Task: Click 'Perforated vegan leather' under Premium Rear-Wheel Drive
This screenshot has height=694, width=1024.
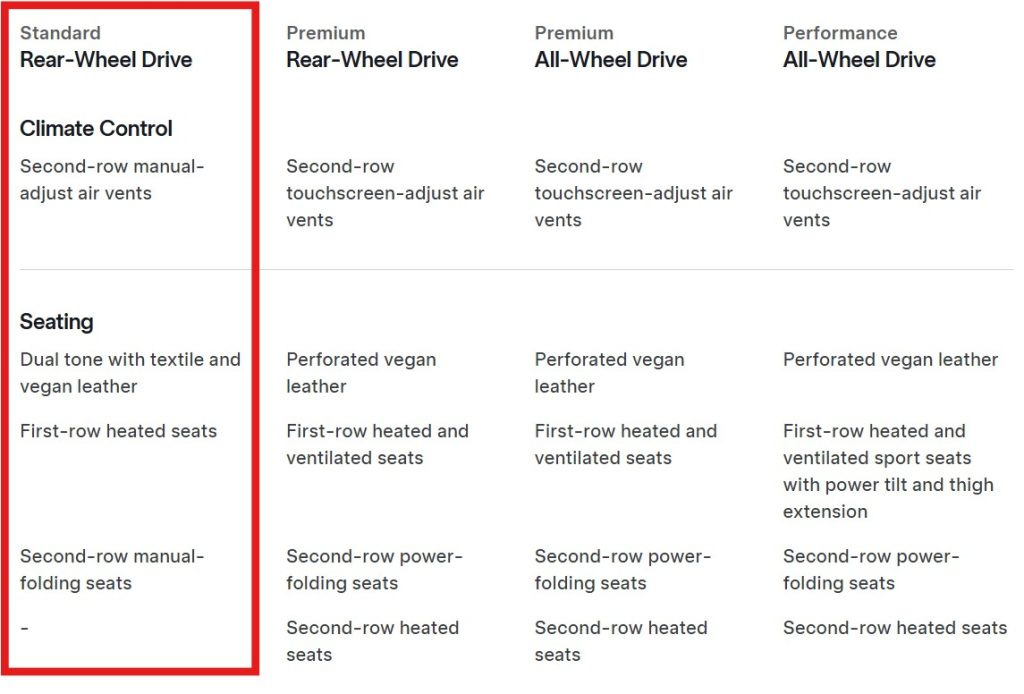Action: pyautogui.click(x=361, y=372)
